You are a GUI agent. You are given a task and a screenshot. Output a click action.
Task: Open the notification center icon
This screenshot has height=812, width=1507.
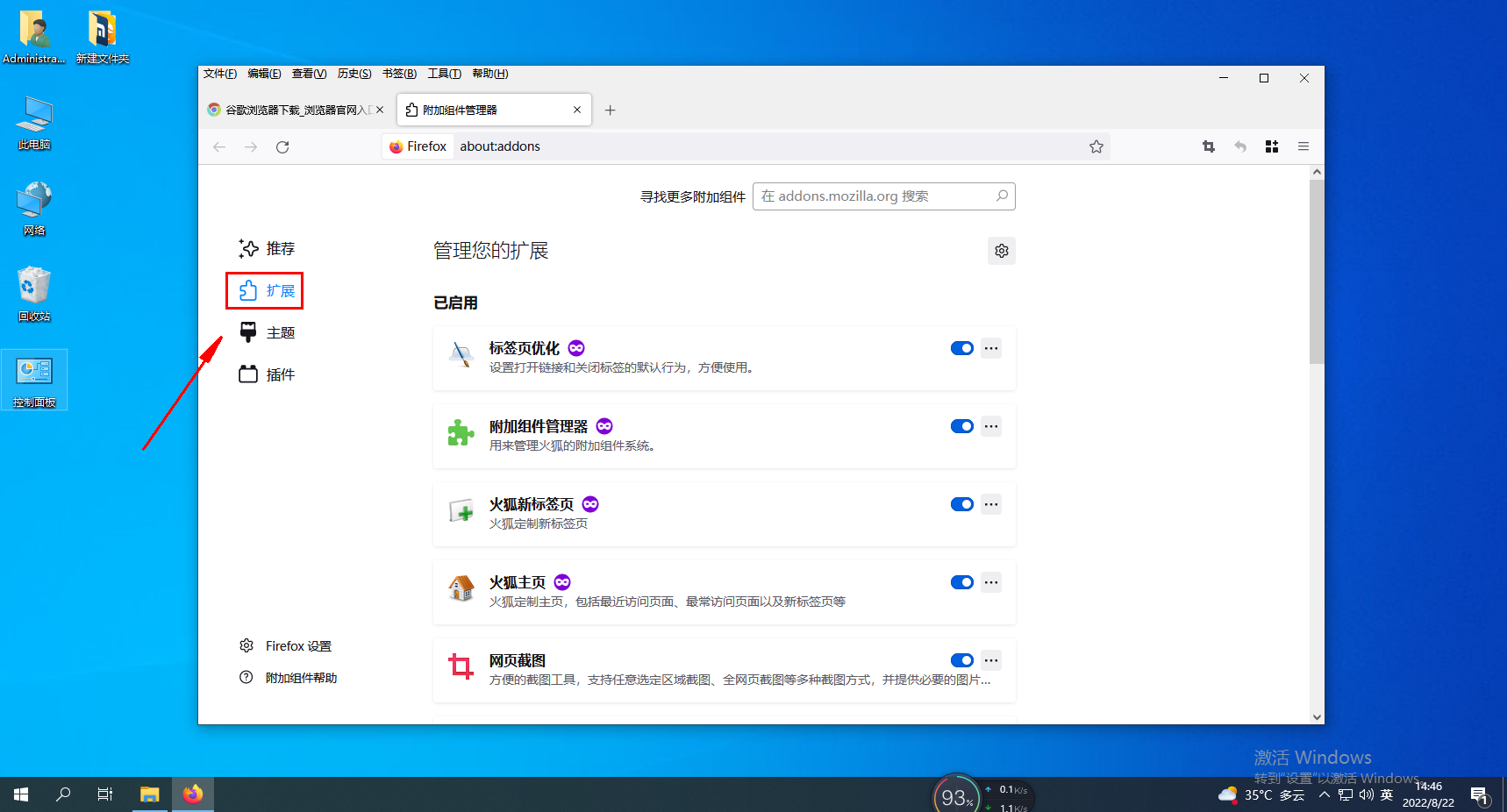coord(1480,795)
